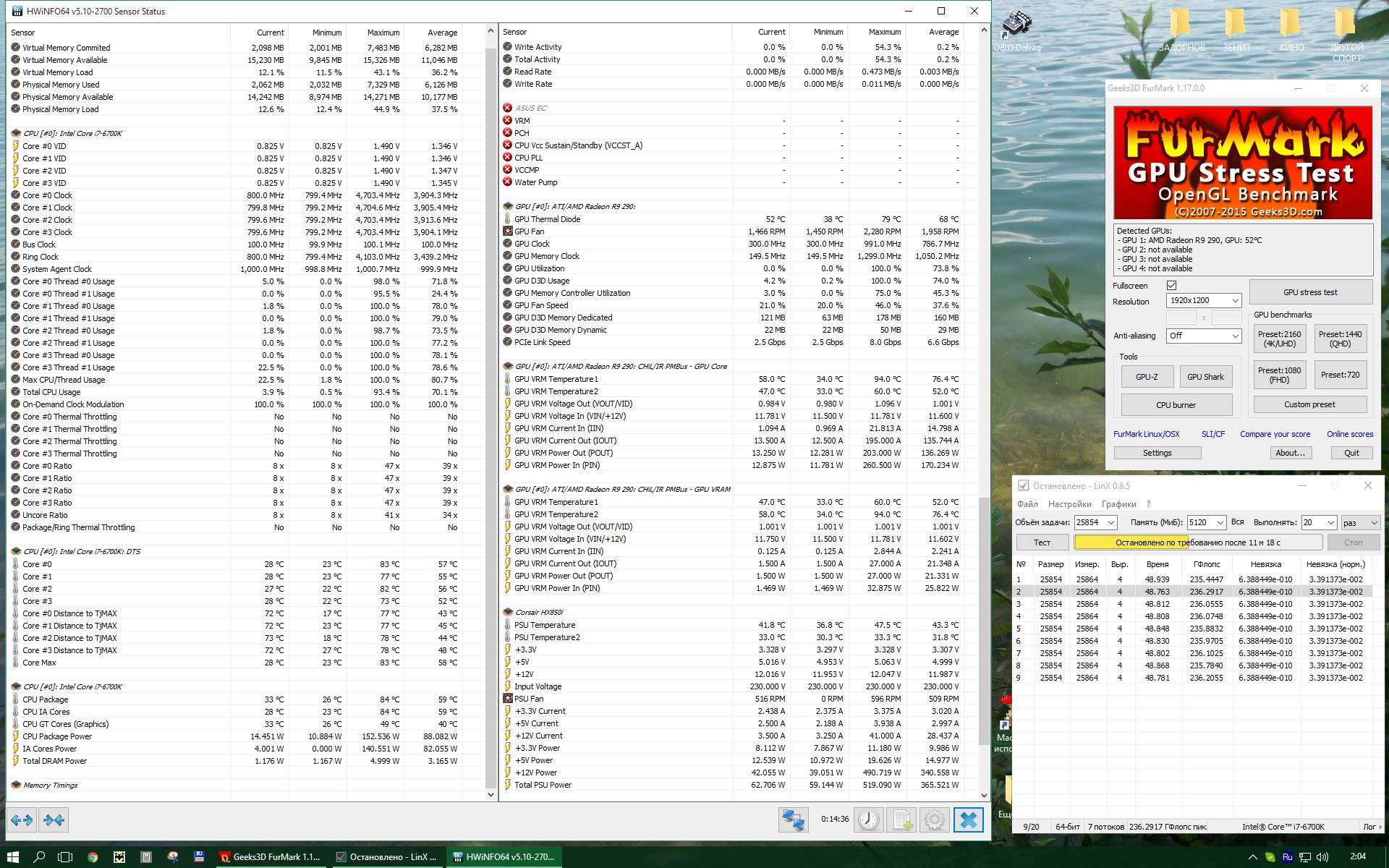The width and height of the screenshot is (1389, 868).
Task: Launch Chrome from the taskbar
Action: 93,857
